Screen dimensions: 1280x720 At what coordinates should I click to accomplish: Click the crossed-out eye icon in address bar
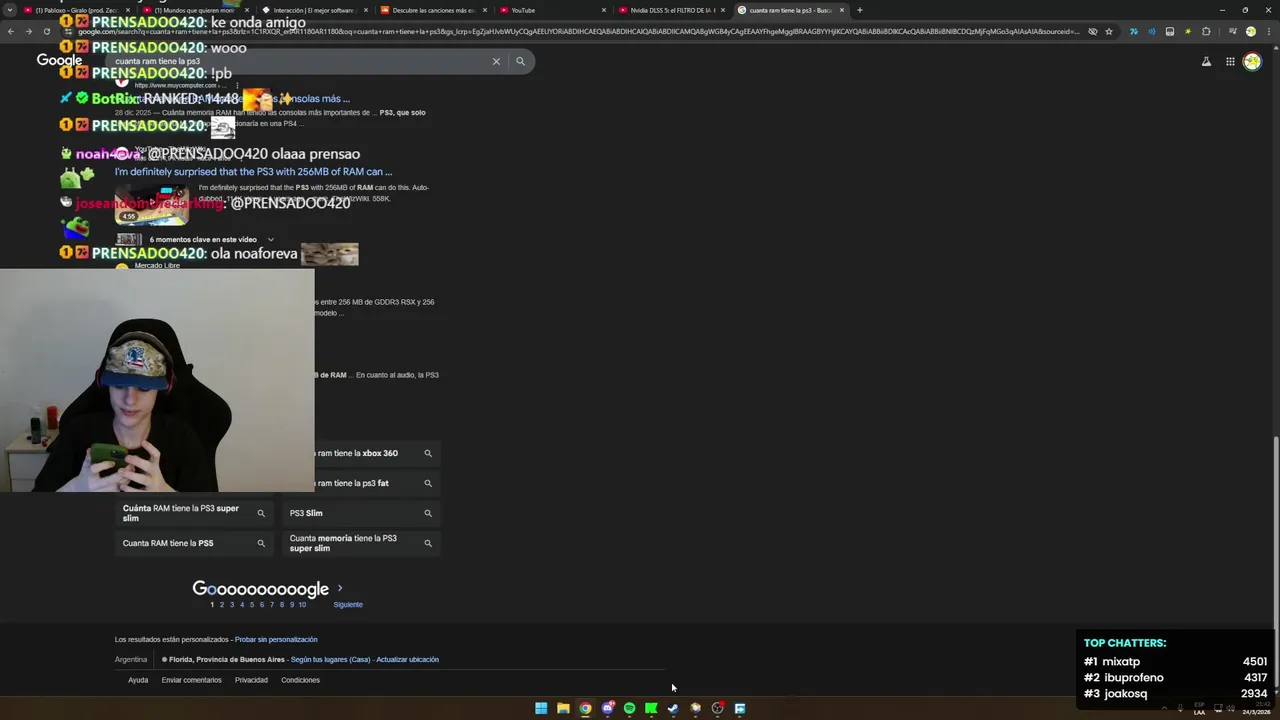click(1092, 31)
